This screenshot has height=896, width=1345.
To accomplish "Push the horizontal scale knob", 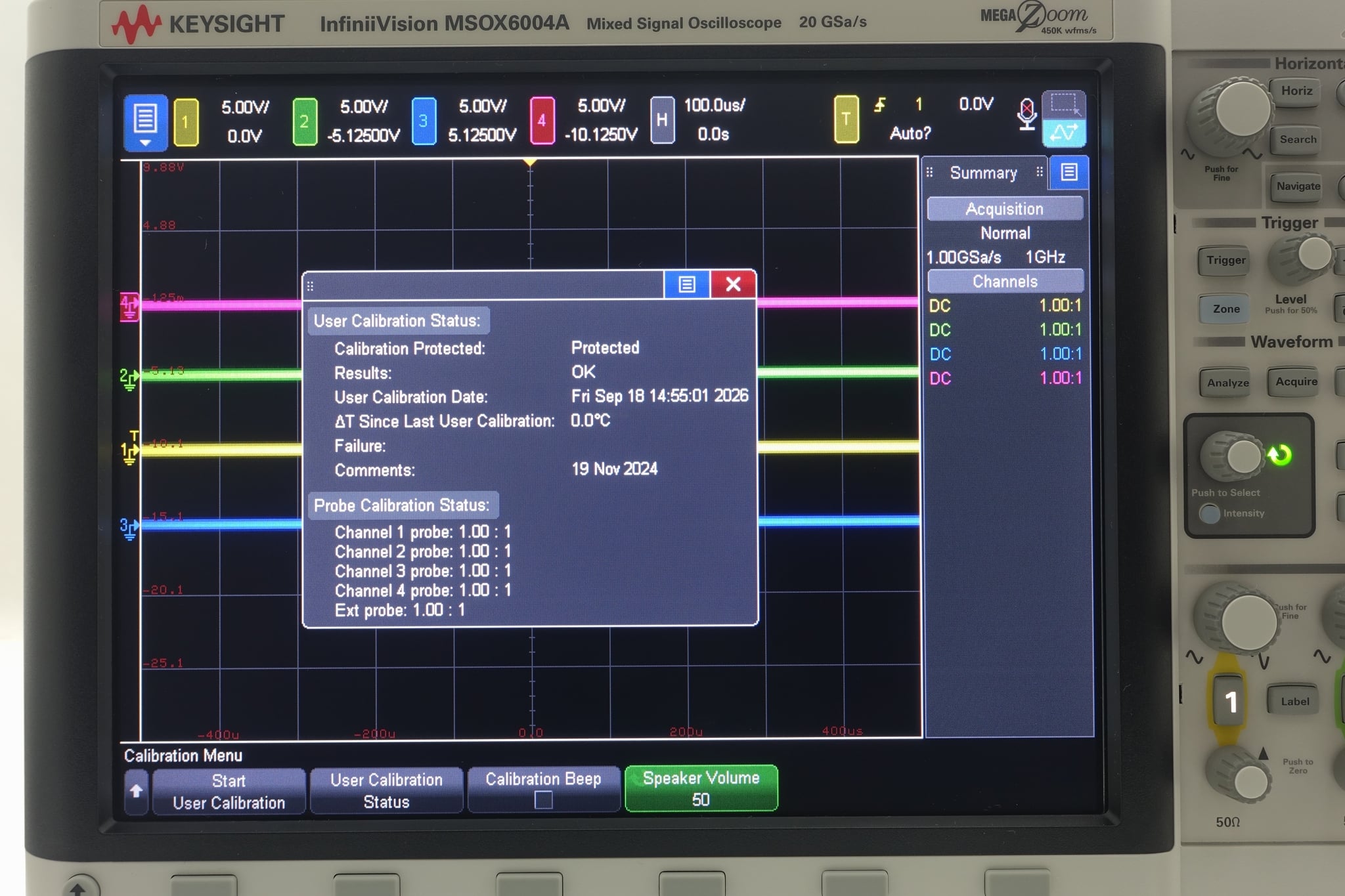I will click(x=1239, y=112).
